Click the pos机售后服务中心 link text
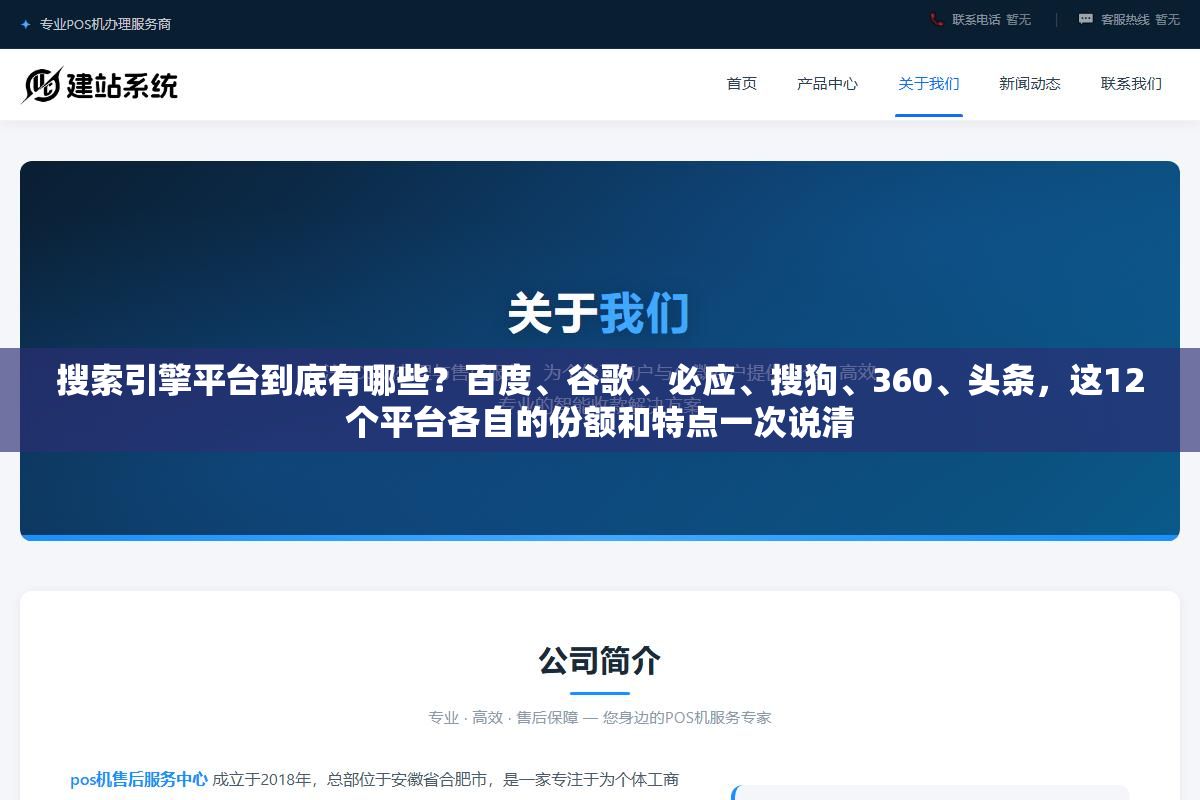The height and width of the screenshot is (800, 1200). click(139, 779)
